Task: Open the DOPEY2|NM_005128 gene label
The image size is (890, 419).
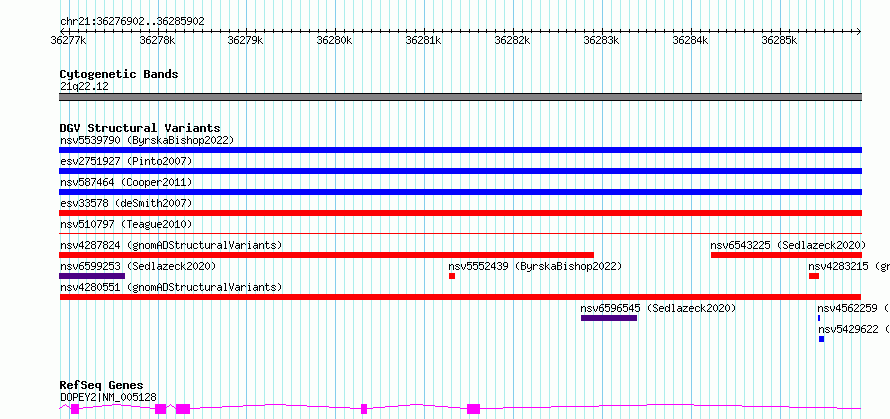Action: coord(108,397)
